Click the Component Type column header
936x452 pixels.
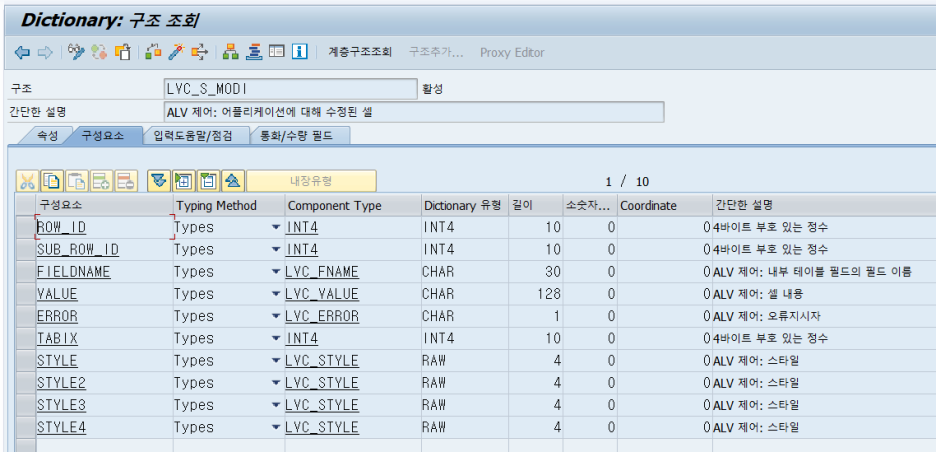pos(353,205)
